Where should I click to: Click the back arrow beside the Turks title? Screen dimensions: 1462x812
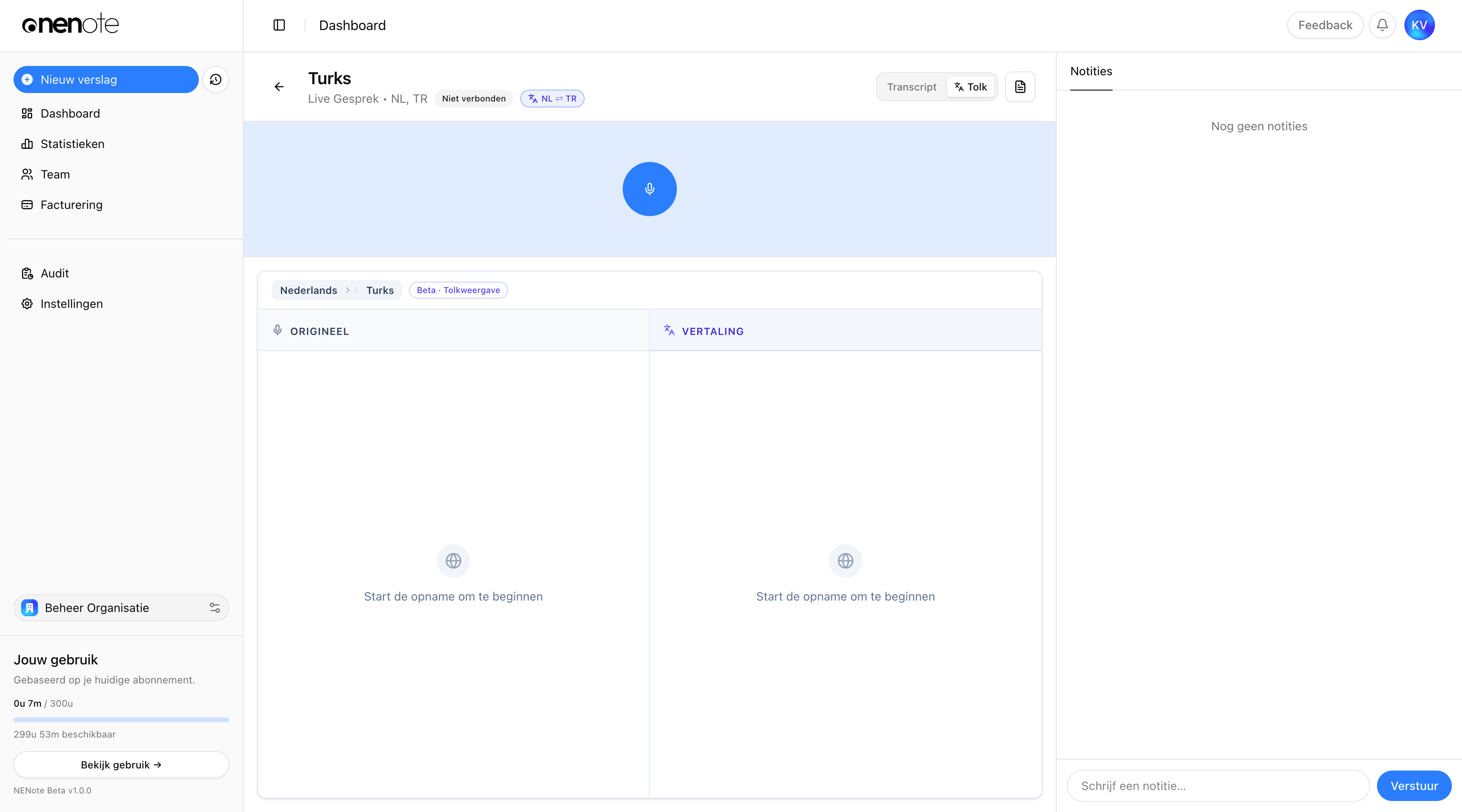pyautogui.click(x=279, y=87)
